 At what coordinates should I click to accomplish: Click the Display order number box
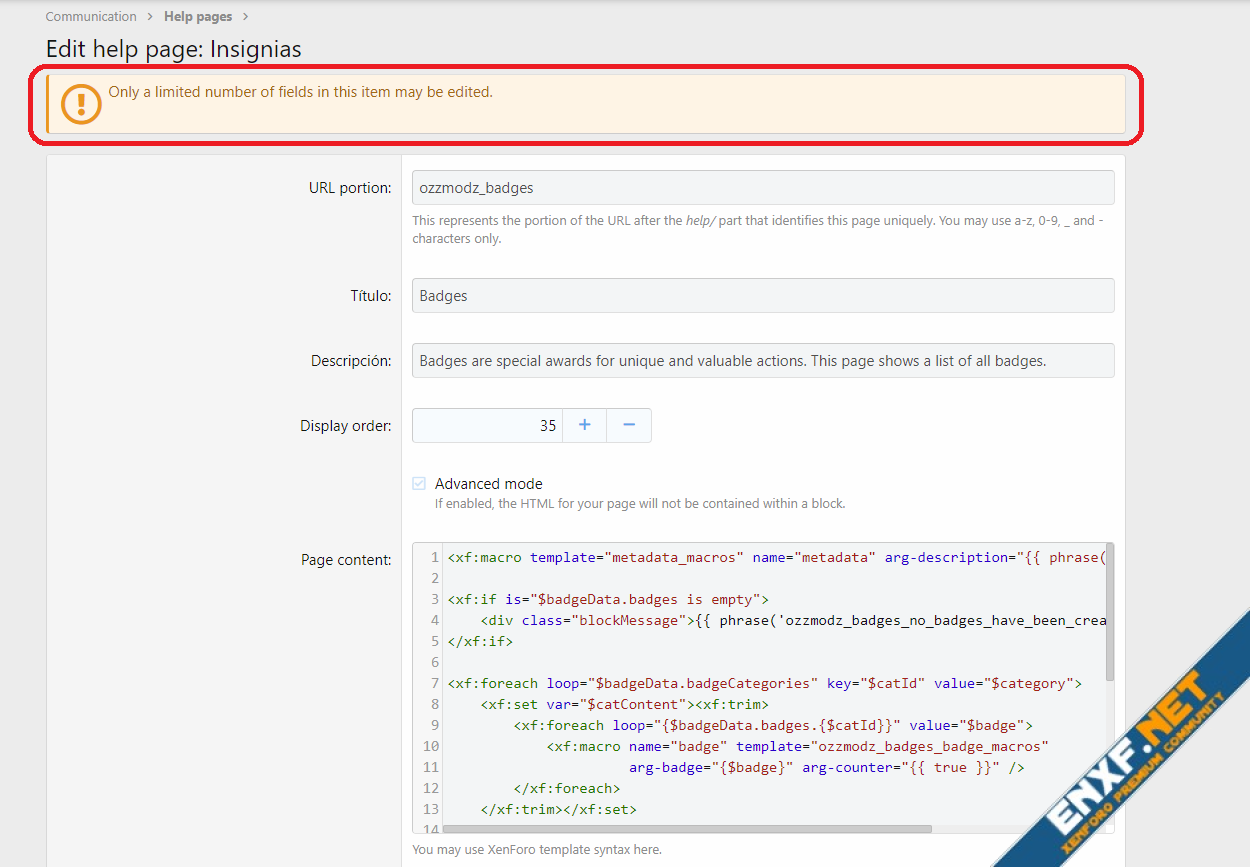tap(487, 425)
